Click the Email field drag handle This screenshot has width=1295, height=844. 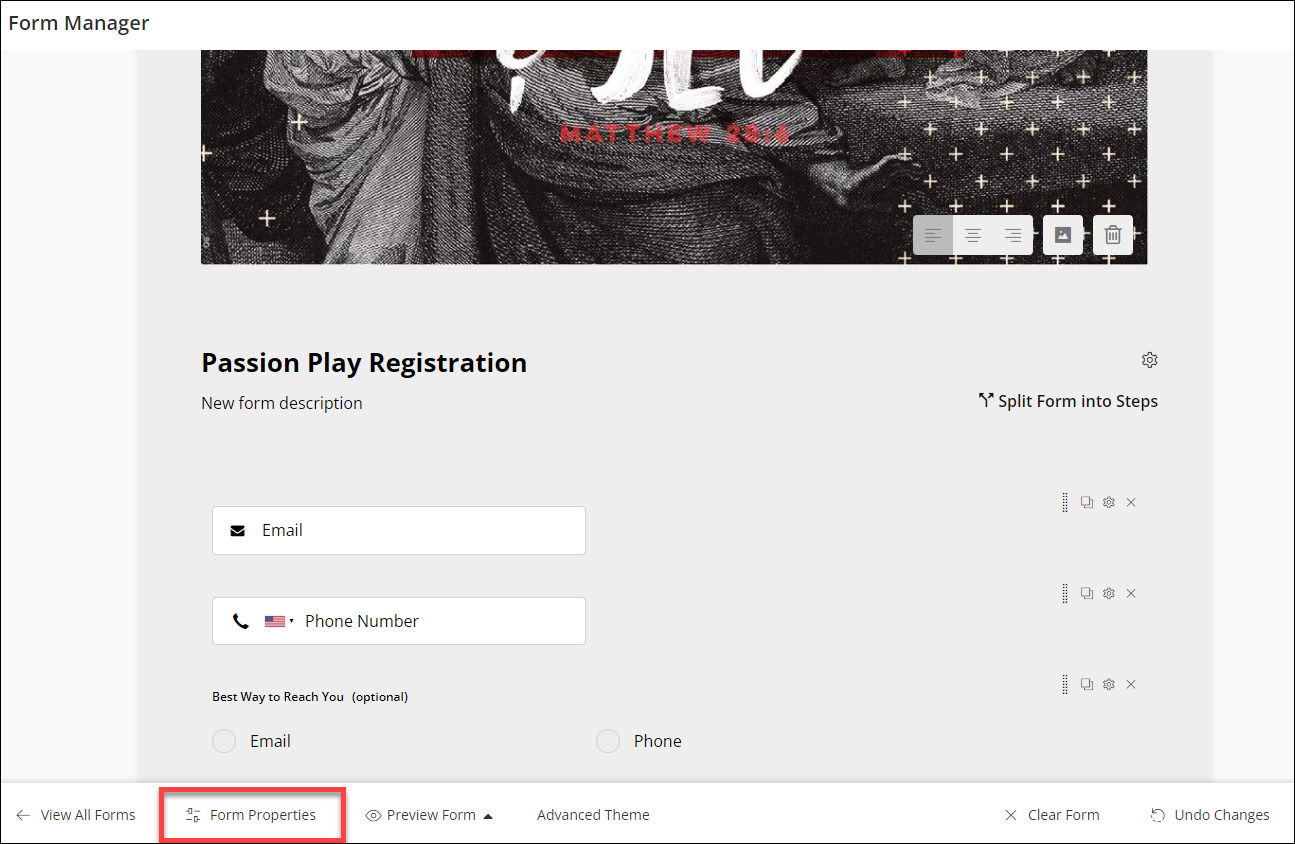point(1065,502)
